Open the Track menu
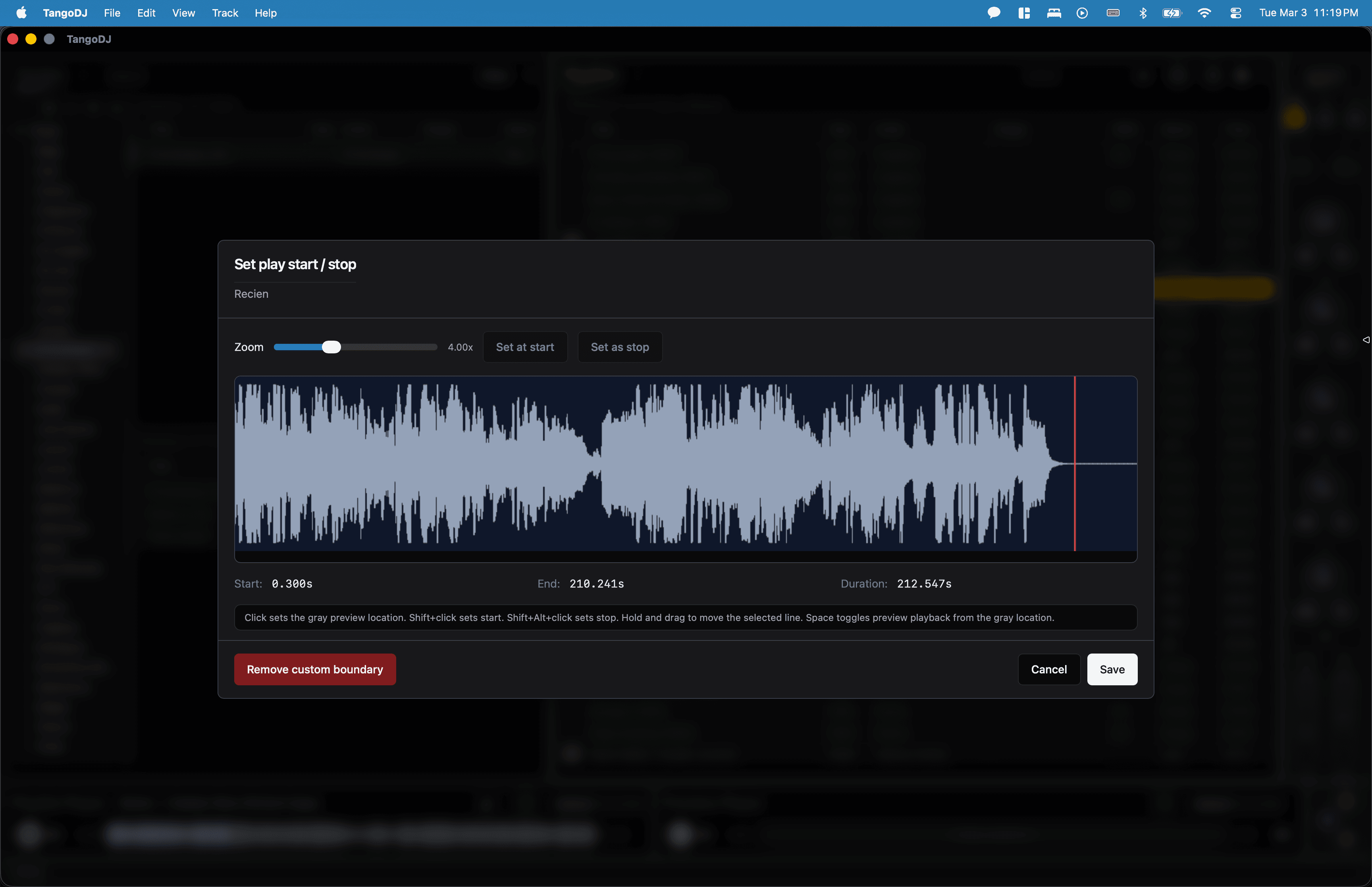1372x887 pixels. (225, 13)
